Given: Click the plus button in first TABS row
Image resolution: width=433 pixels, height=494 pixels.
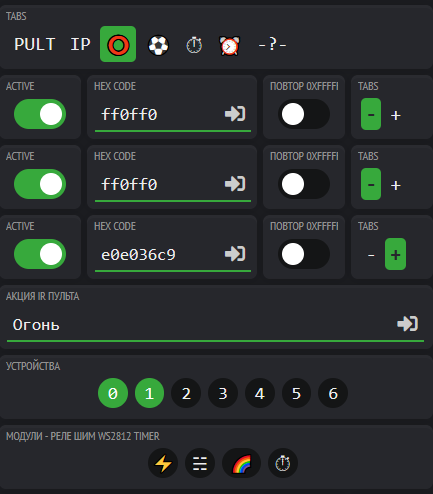Looking at the screenshot, I should coord(396,115).
